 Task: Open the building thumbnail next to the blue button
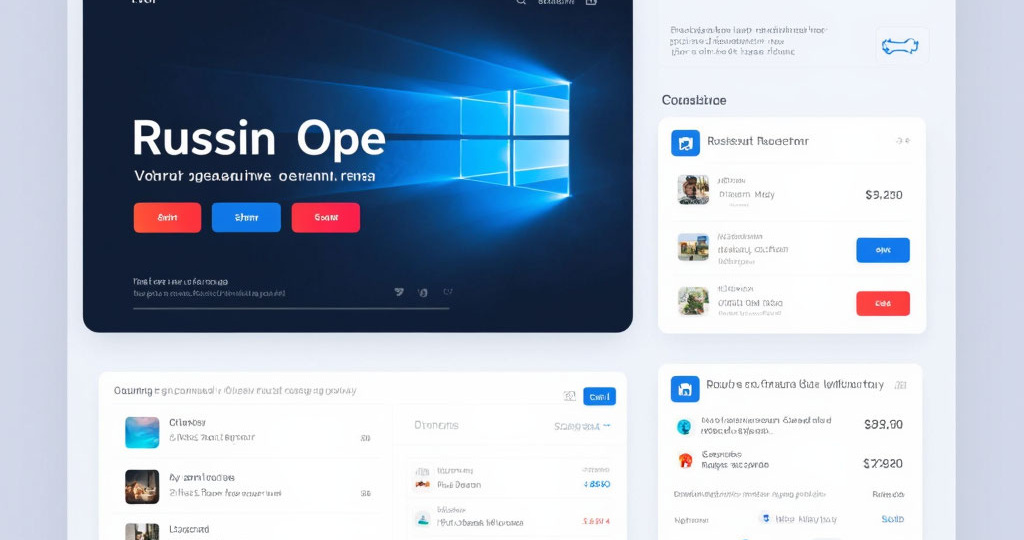pyautogui.click(x=693, y=247)
